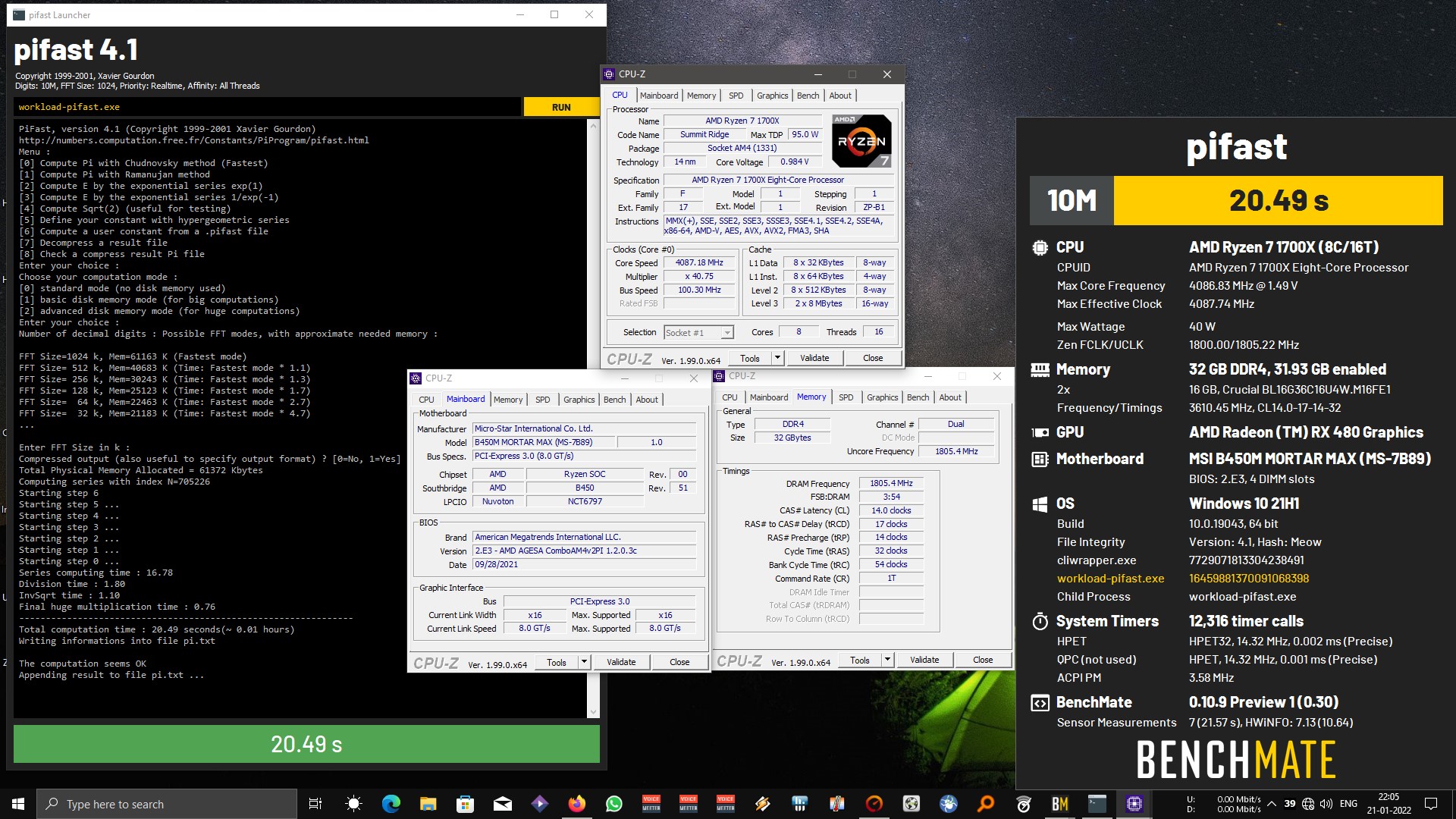Open the Memory tab in CPU-Z CPU window
The height and width of the screenshot is (819, 1456).
coord(701,96)
